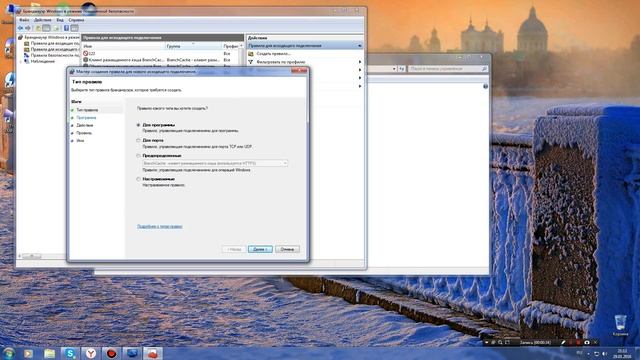Viewport: 640px width, 360px height.
Task: Open the 'Подробнее о типах правил' link
Action: click(160, 227)
